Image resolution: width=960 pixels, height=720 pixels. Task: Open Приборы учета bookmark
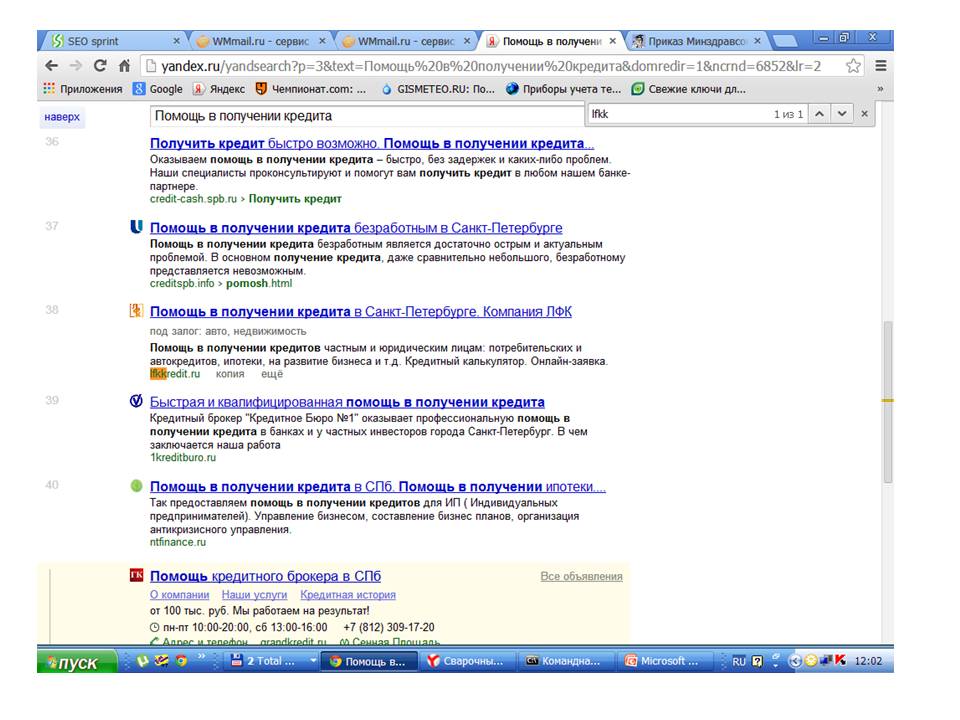click(563, 89)
